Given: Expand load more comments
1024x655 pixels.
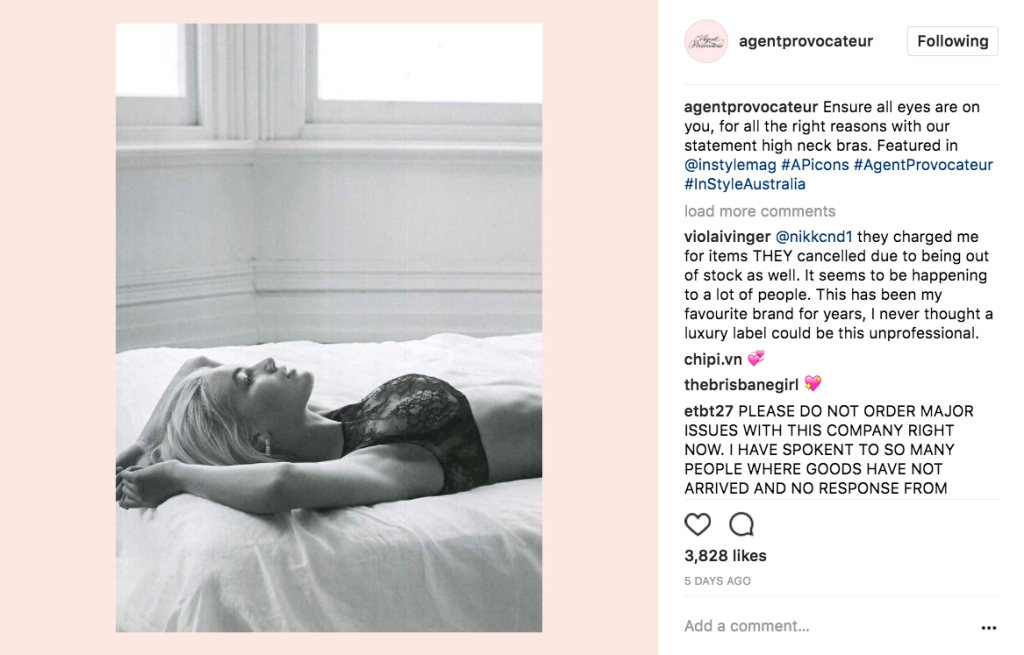Looking at the screenshot, I should click(760, 211).
